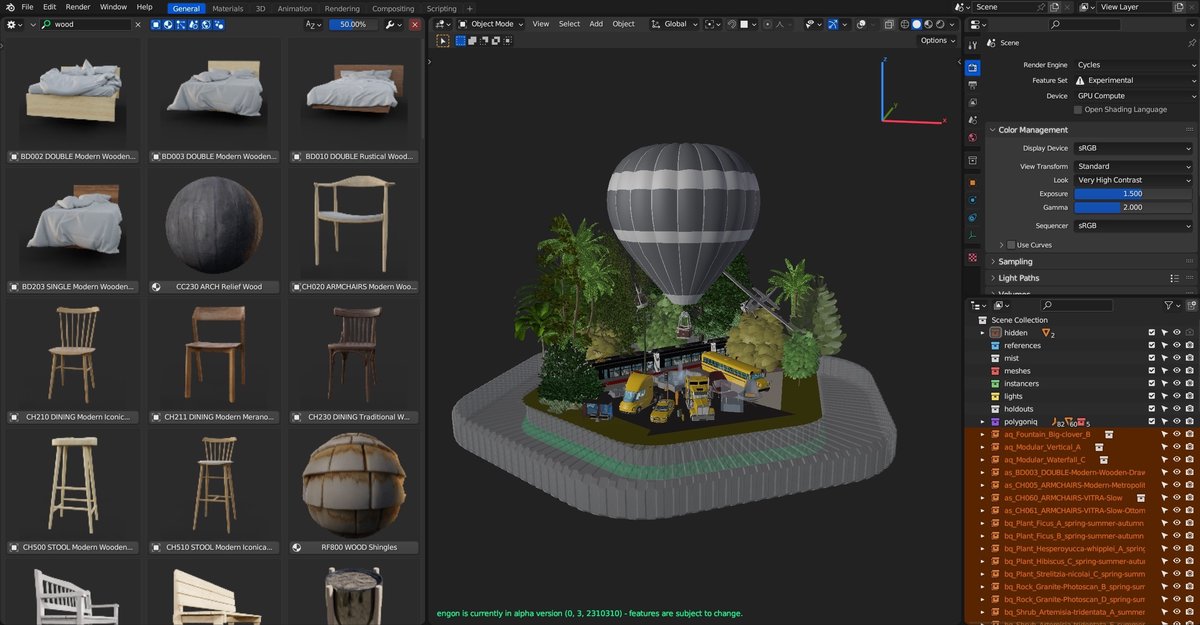
Task: Open the output properties tab icon
Action: pos(973,85)
